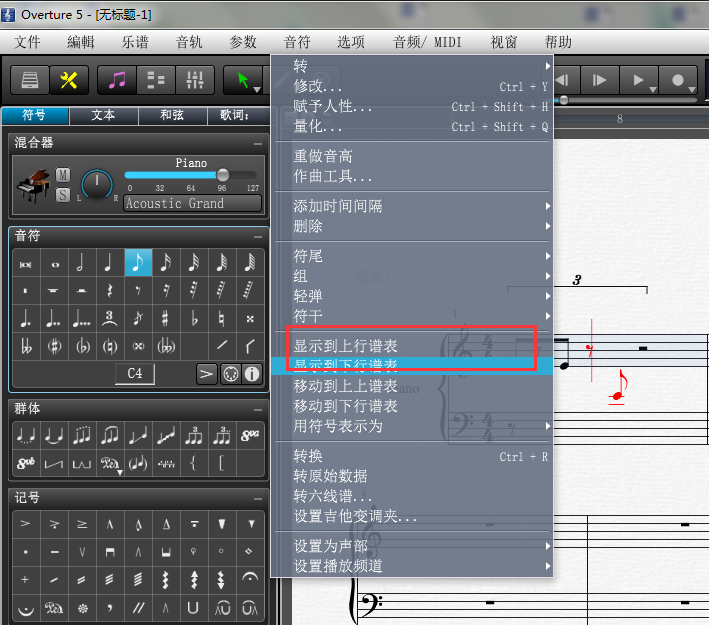Open the 乐谱 menu
Viewport: 709px width, 625px height.
135,42
